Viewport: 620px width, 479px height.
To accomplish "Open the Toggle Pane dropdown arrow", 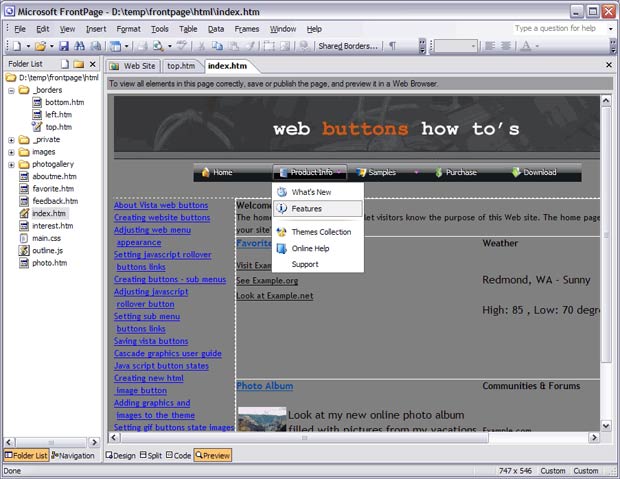I will tap(127, 46).
